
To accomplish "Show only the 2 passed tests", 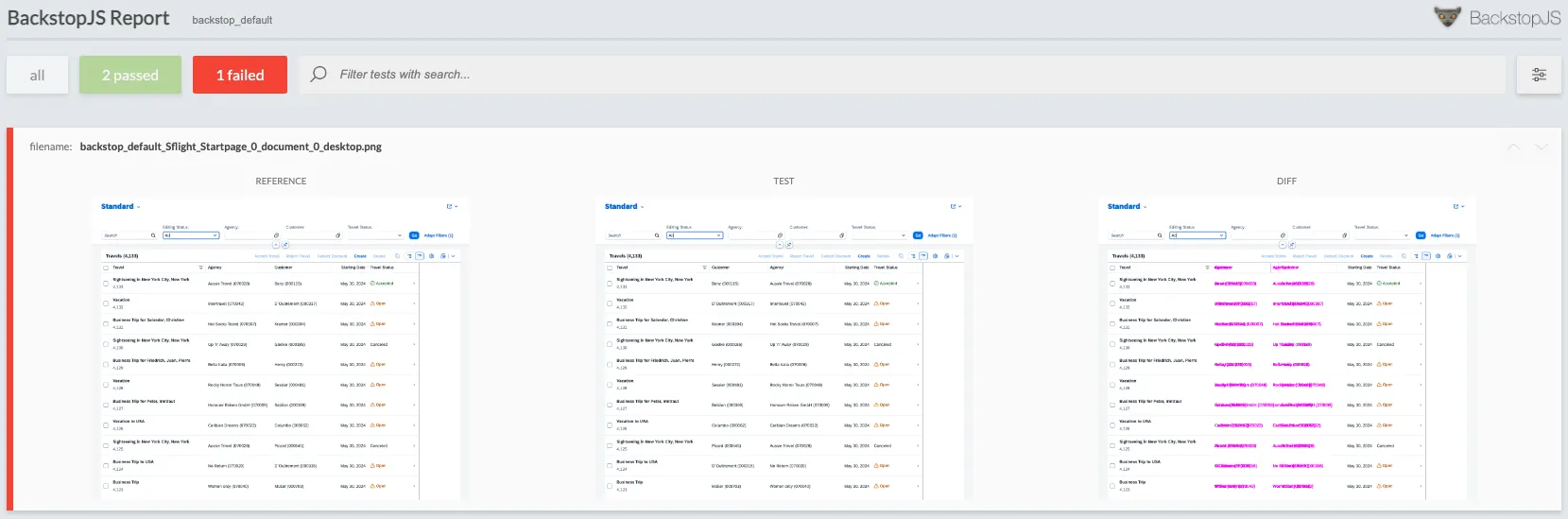I will coord(130,75).
